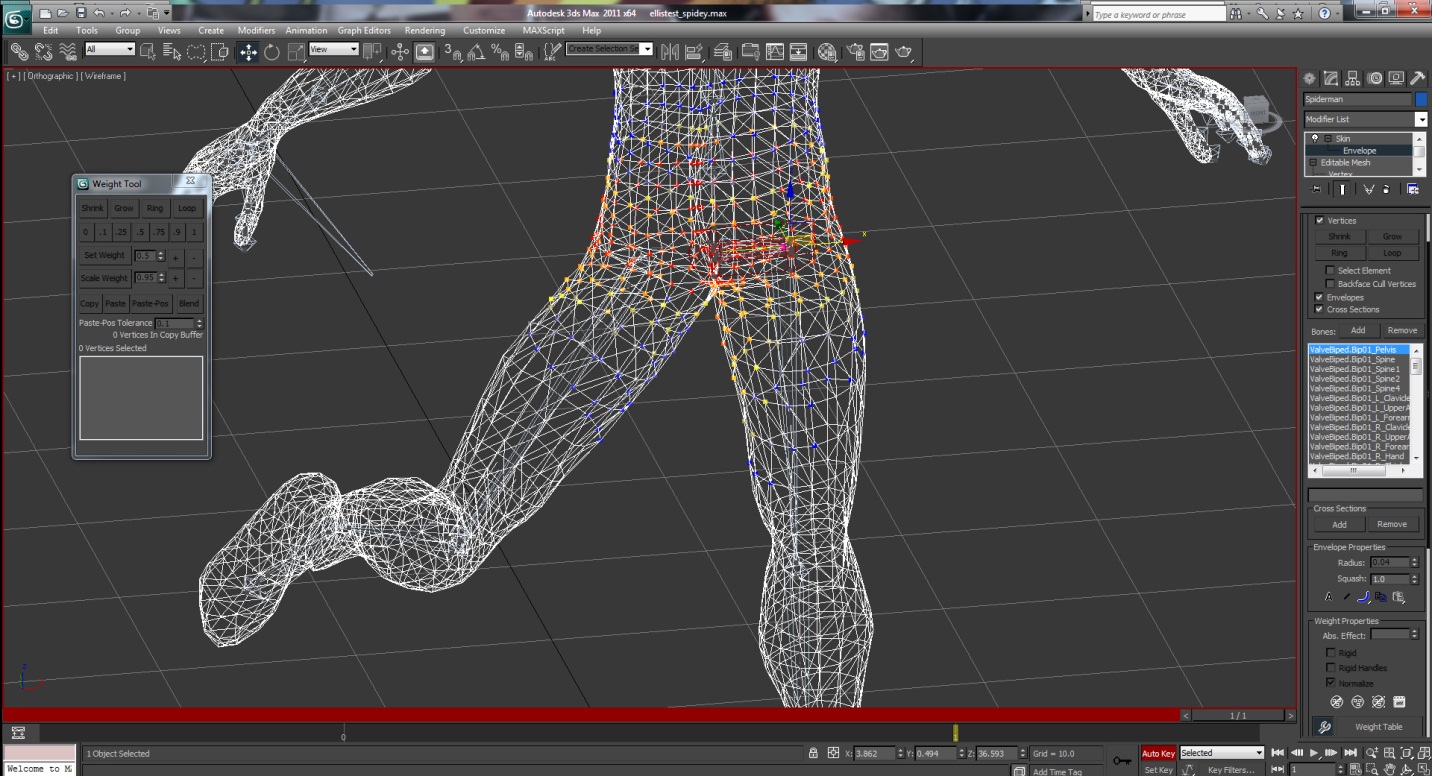Image resolution: width=1432 pixels, height=776 pixels.
Task: Click the Select by Name icon
Action: 172,52
